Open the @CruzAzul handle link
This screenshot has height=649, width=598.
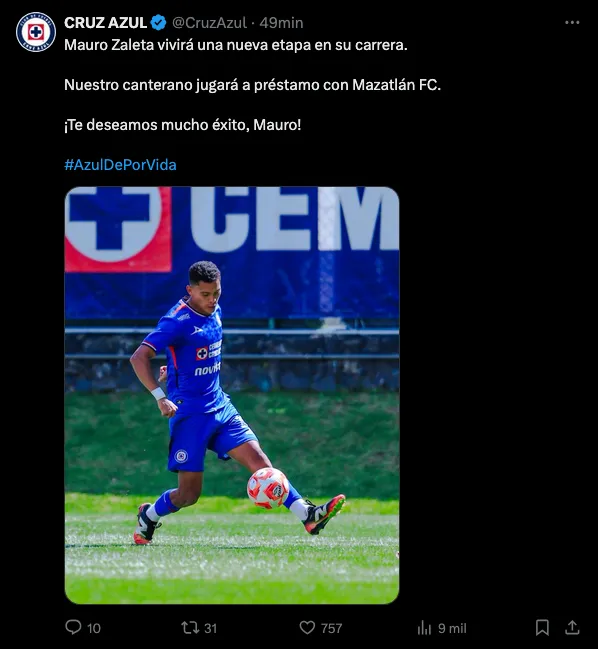pos(209,23)
